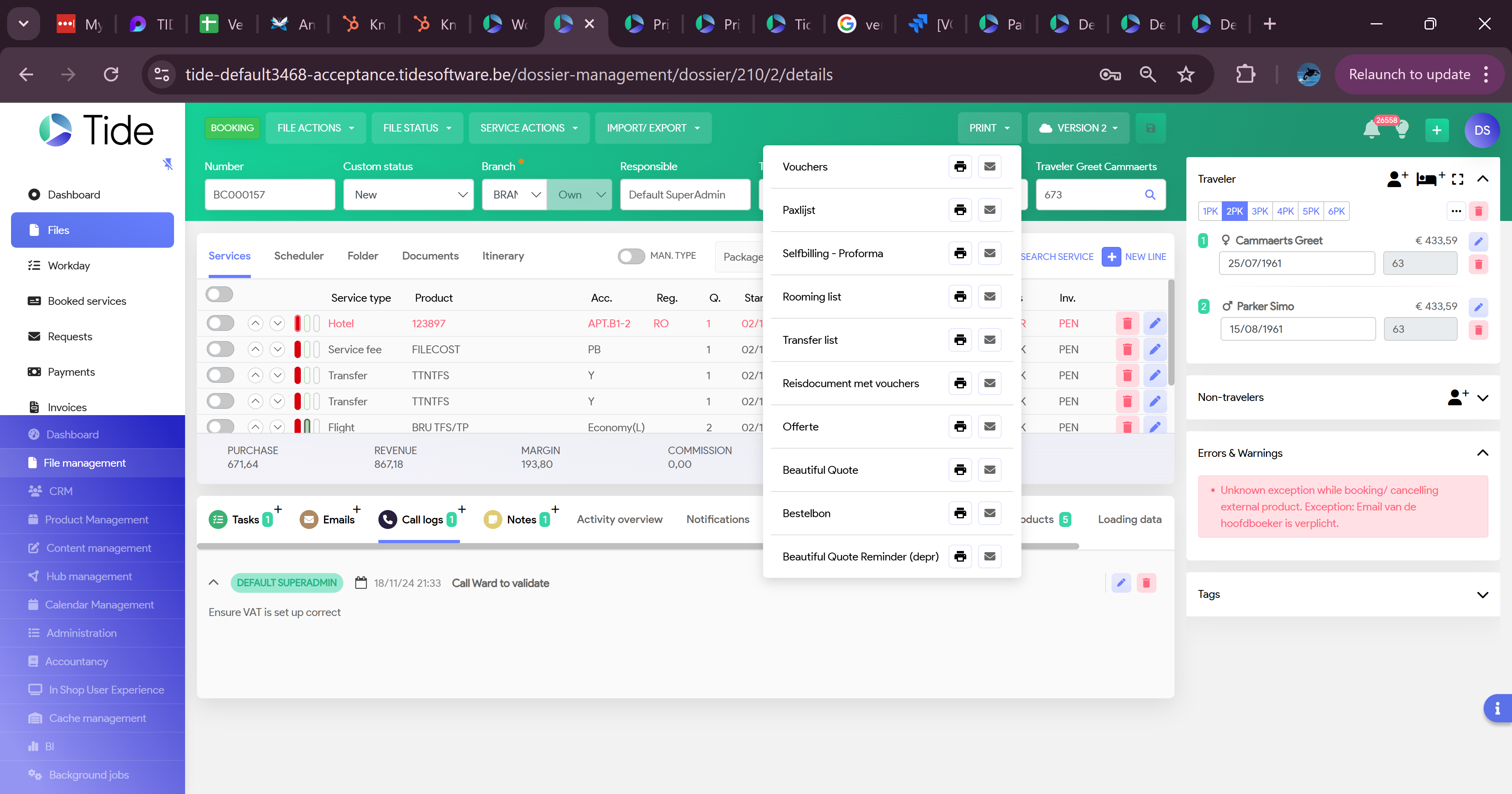Toggle the MAN. TYPE switch

coord(631,256)
